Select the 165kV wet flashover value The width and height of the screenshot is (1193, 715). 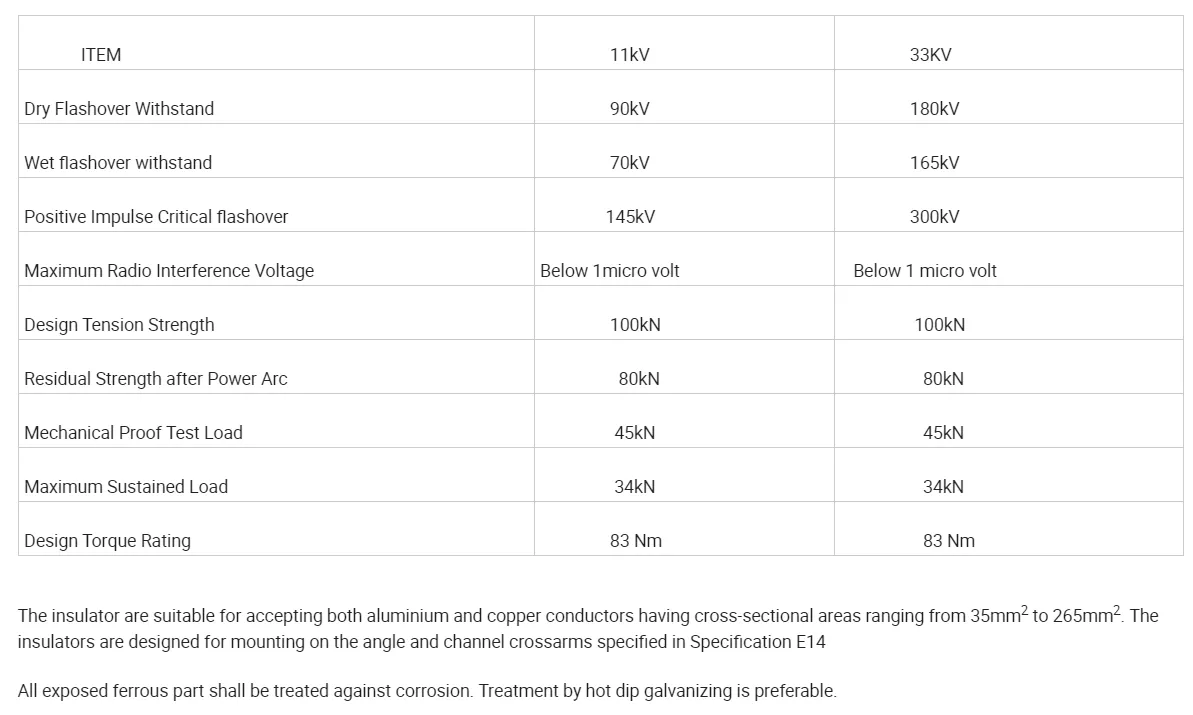pyautogui.click(x=934, y=163)
